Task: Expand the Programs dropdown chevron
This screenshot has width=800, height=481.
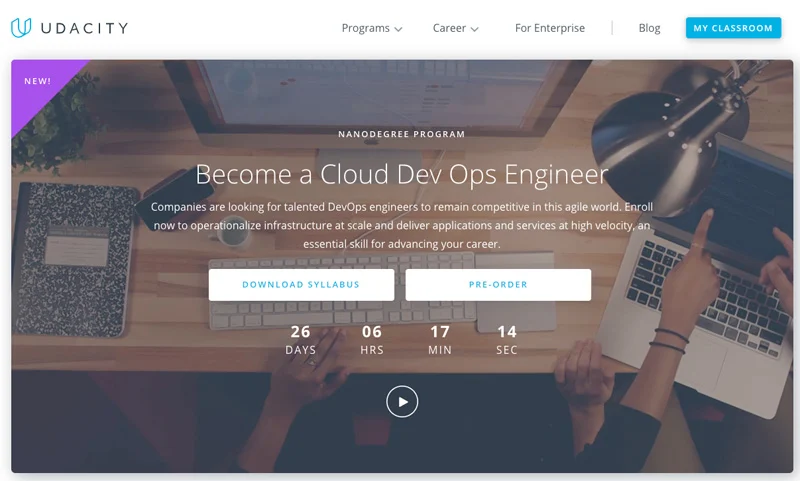Action: [x=398, y=29]
